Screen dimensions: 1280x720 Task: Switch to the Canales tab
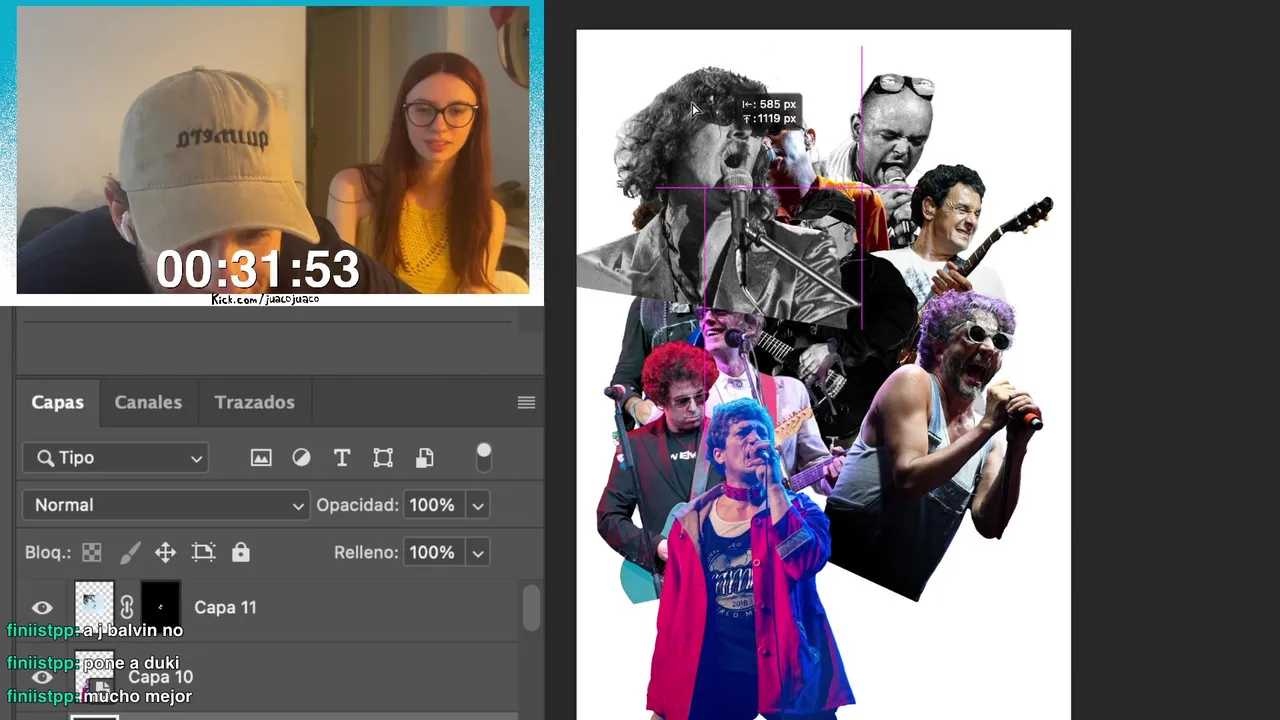coord(148,402)
